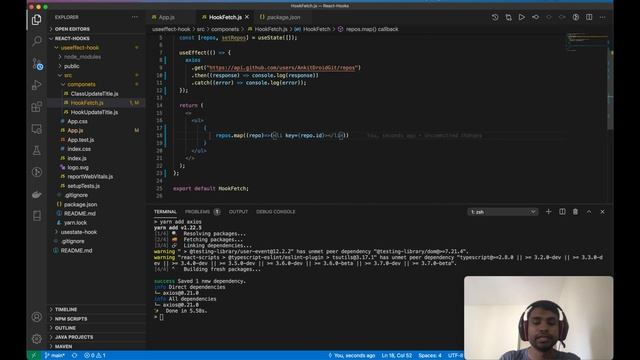Open the Accounts menu icon
Viewport: 640px width, 360px height.
(x=37, y=317)
